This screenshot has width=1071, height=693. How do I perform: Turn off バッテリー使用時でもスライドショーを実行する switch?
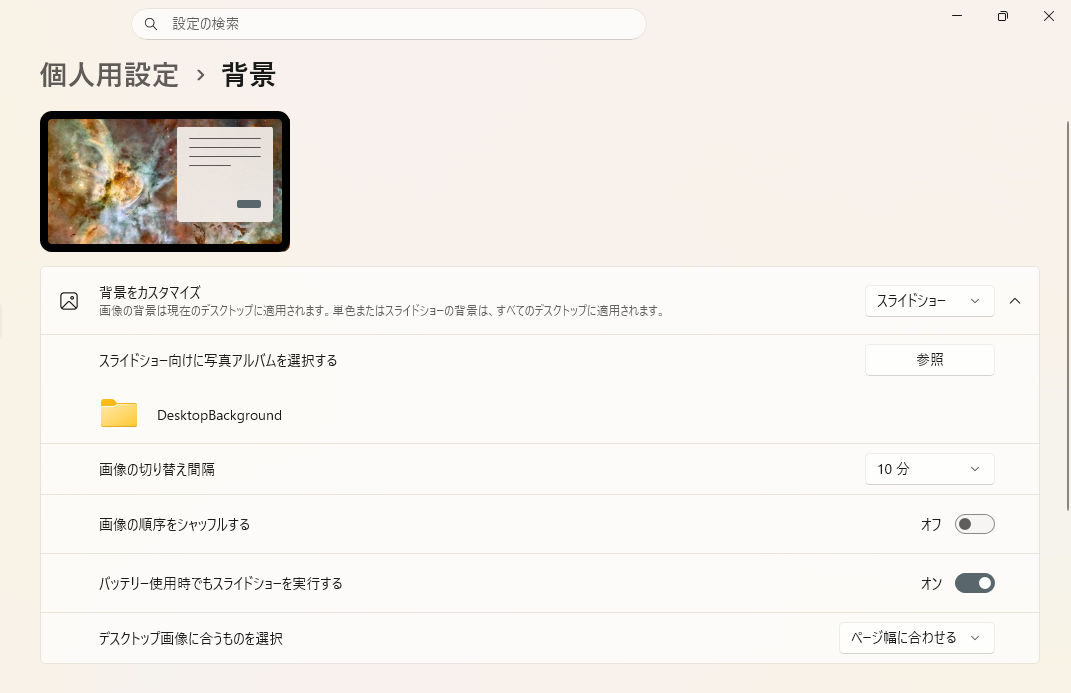pos(975,583)
